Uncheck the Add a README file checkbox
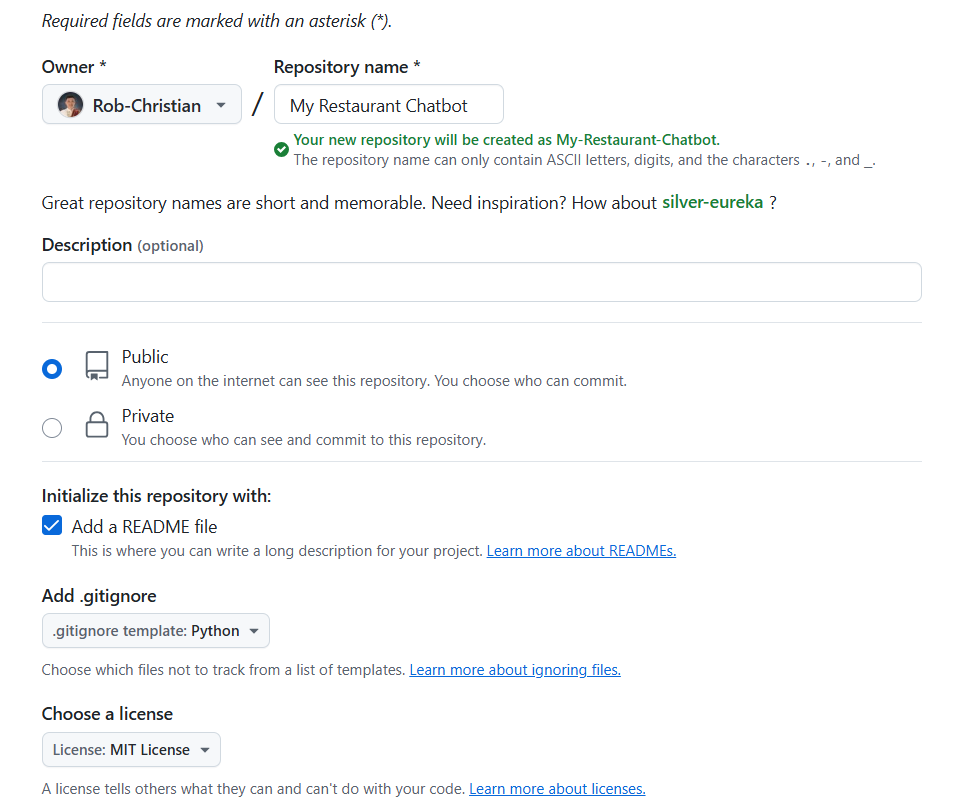Image resolution: width=967 pixels, height=812 pixels. (51, 525)
